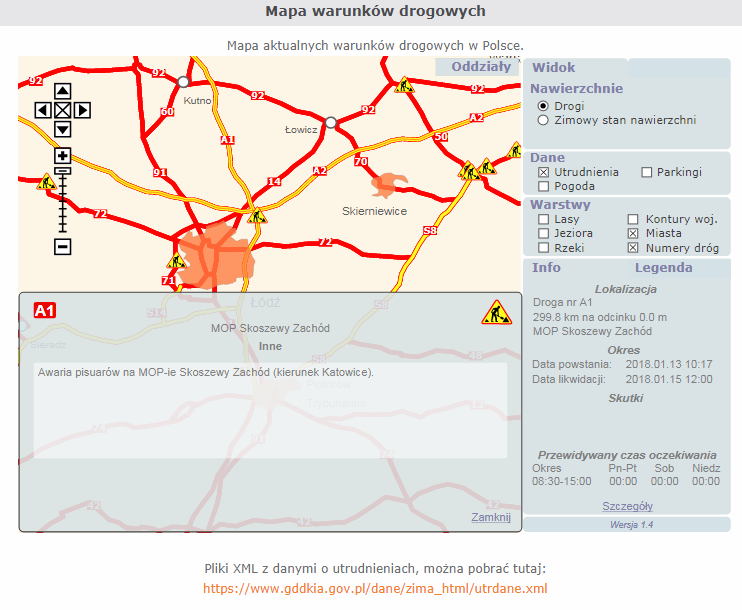The image size is (742, 610).
Task: Switch to the Legenda tab
Action: coord(663,267)
